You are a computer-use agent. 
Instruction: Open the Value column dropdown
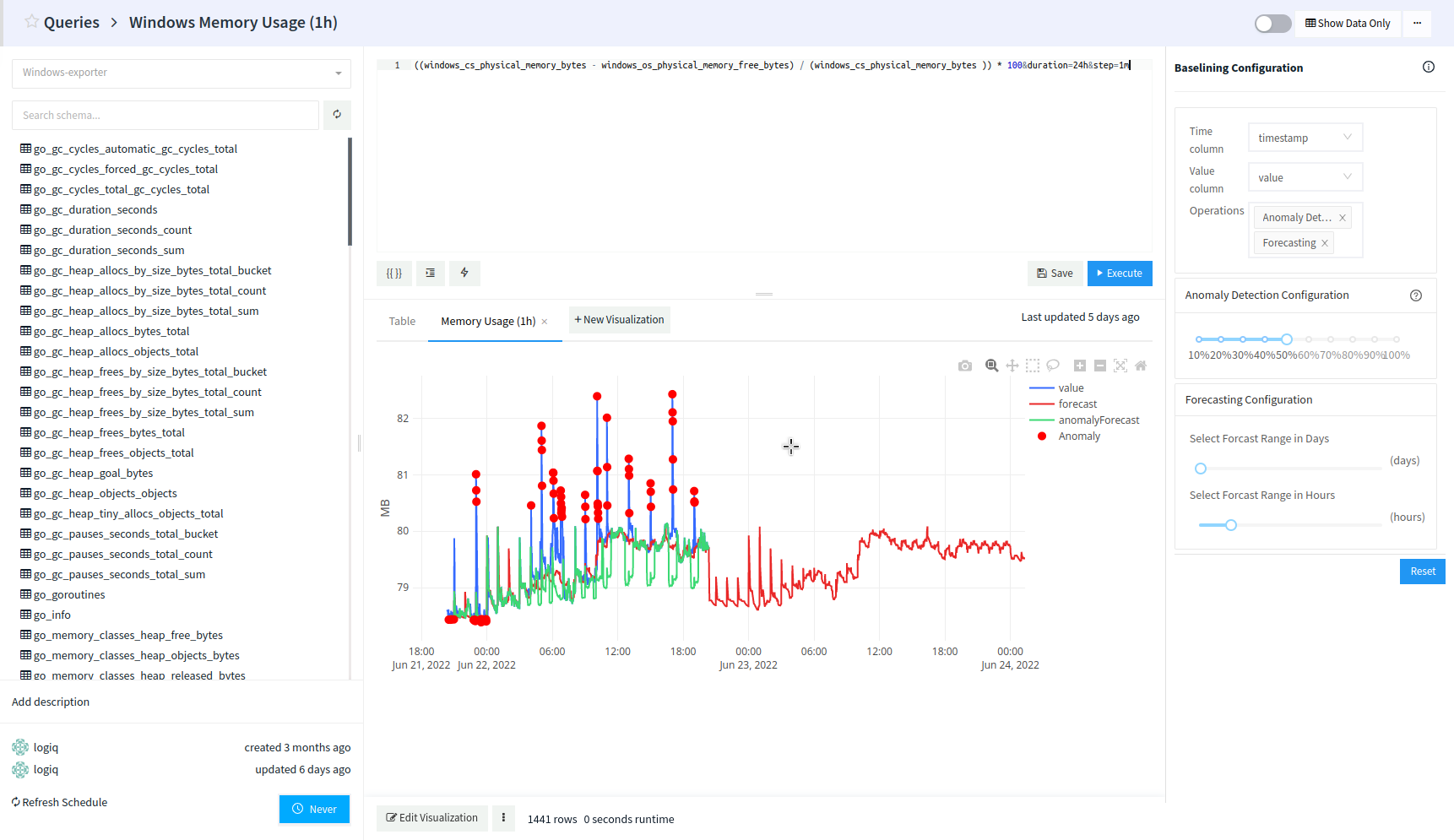tap(1305, 177)
